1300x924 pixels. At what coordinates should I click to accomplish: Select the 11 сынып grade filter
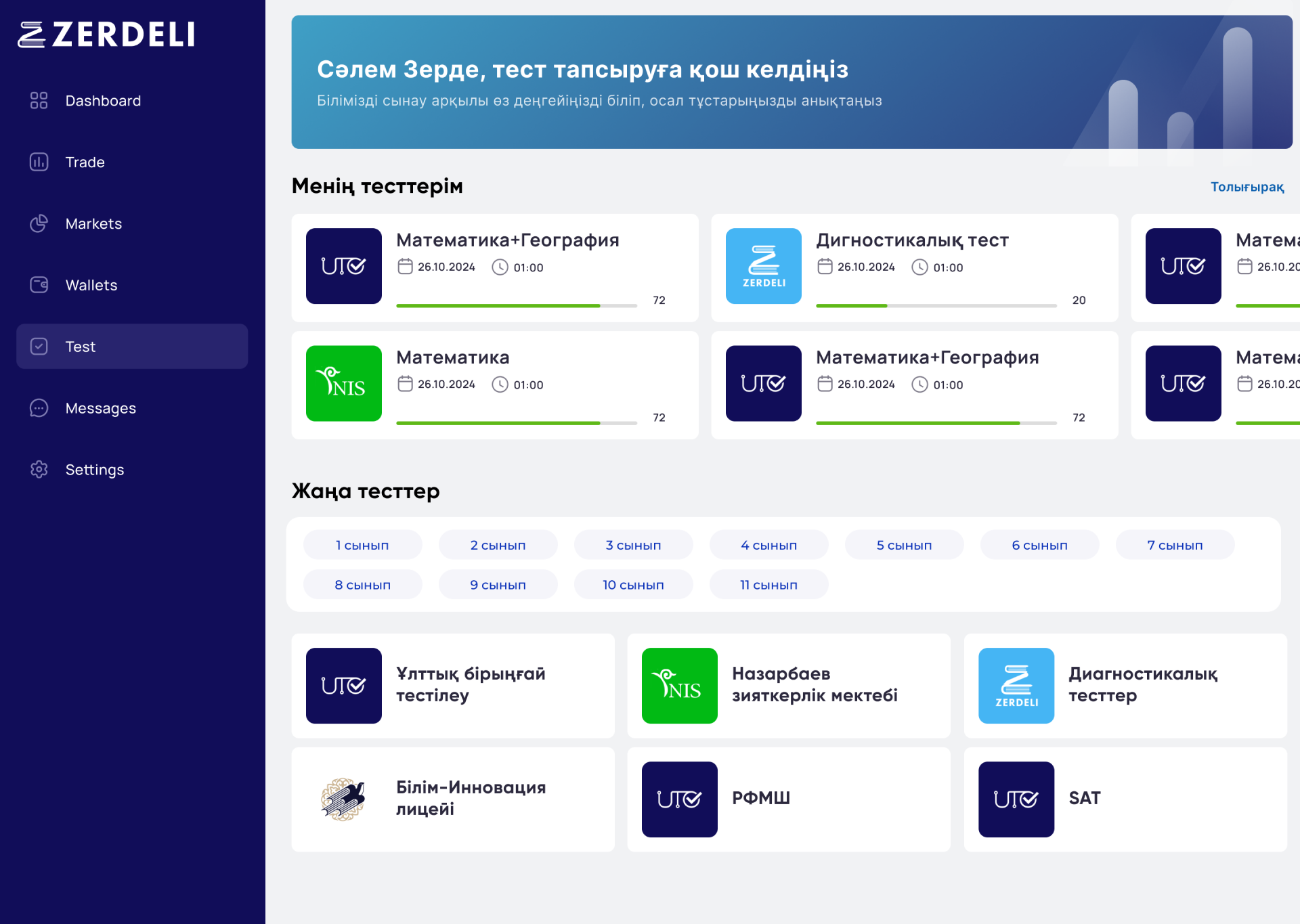click(768, 585)
